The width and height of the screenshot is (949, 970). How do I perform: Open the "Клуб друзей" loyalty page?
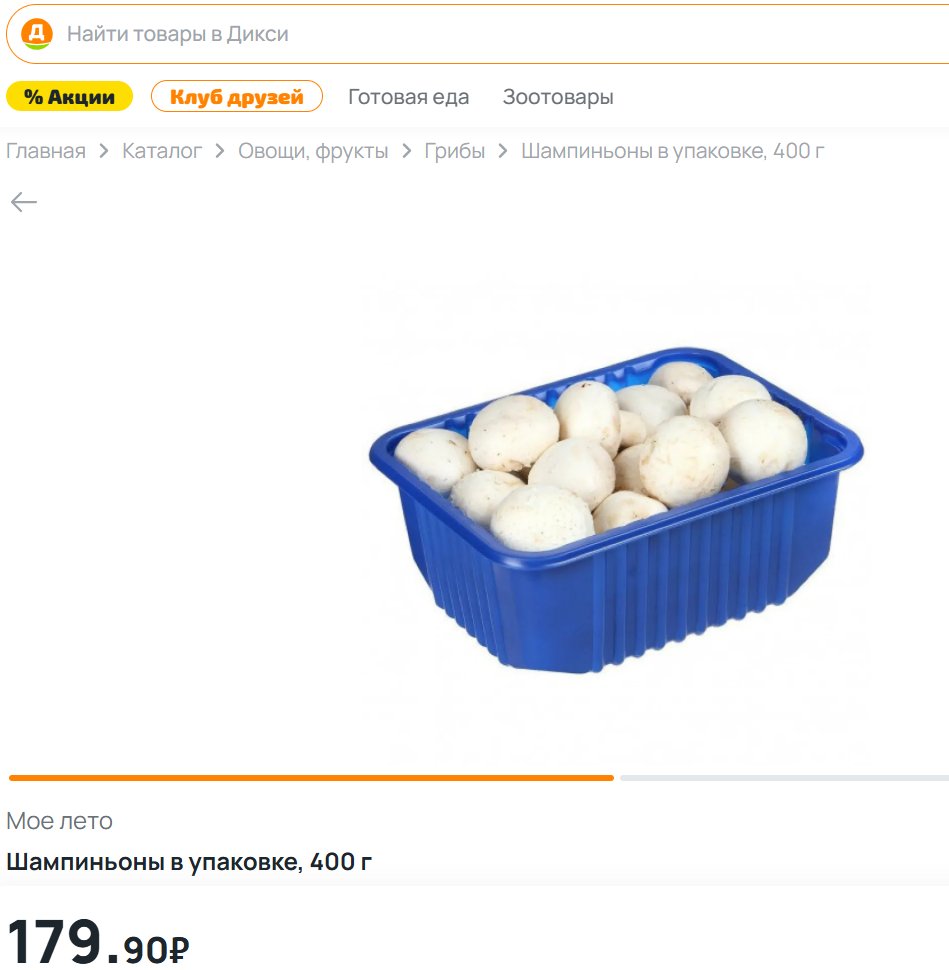tap(237, 97)
